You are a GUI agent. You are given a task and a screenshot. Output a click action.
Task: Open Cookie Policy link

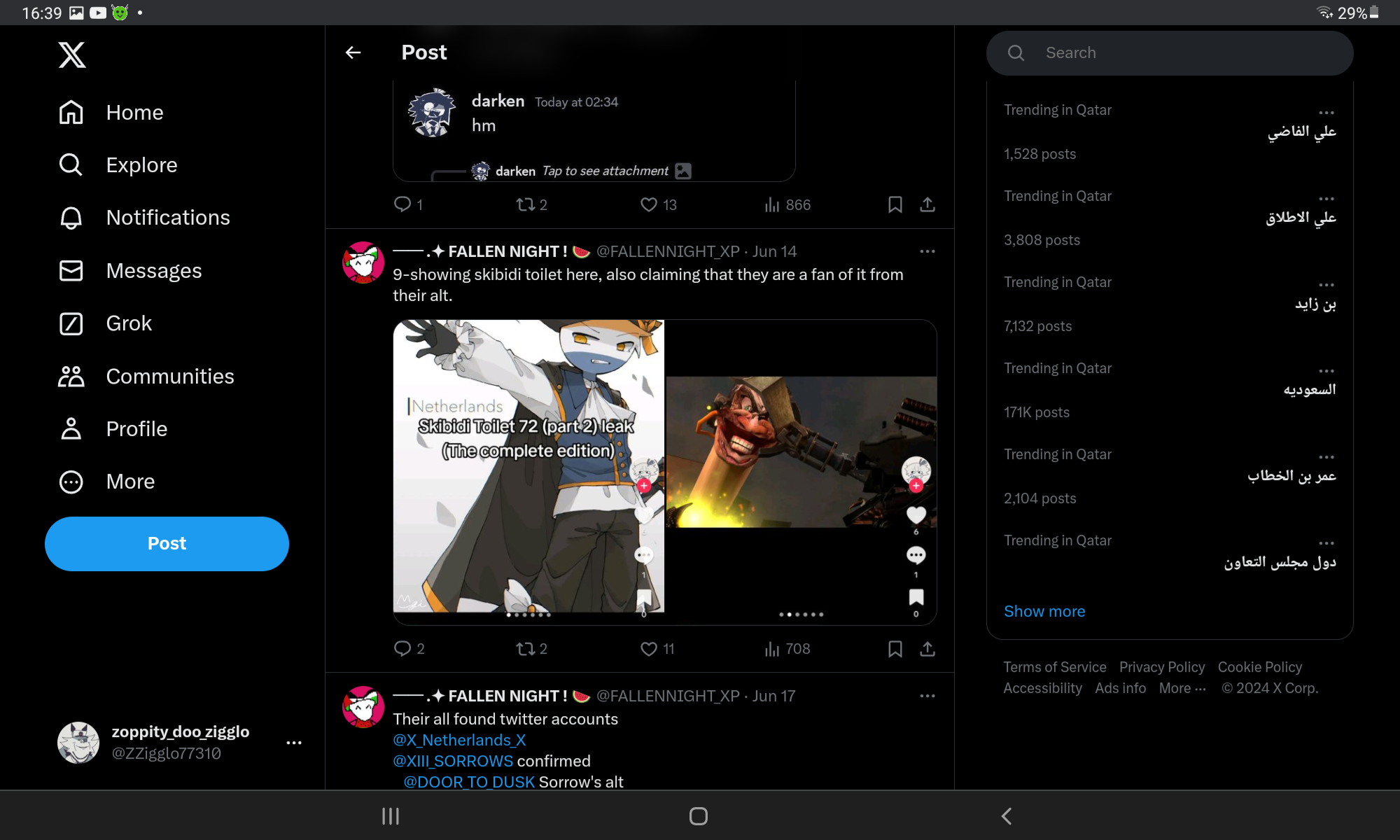[1260, 667]
